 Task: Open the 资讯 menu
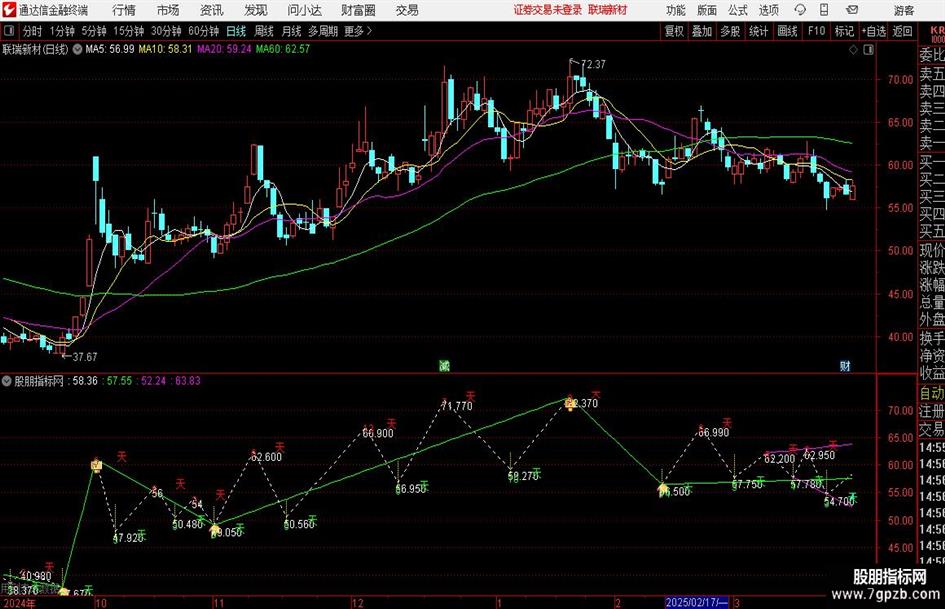212,10
